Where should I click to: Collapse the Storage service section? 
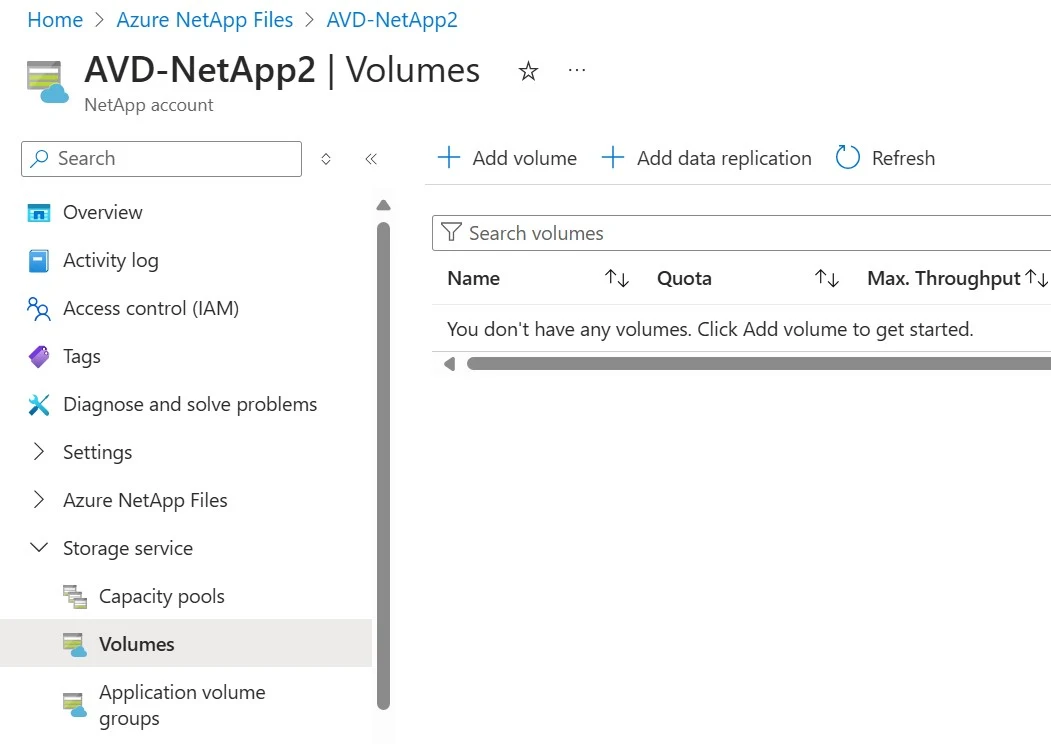pyautogui.click(x=39, y=548)
